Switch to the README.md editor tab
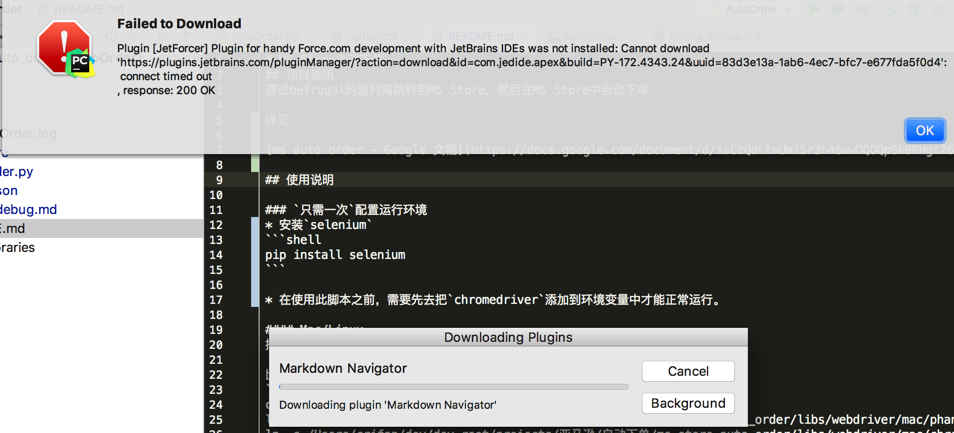Screen dimensions: 954x433 point(479,36)
